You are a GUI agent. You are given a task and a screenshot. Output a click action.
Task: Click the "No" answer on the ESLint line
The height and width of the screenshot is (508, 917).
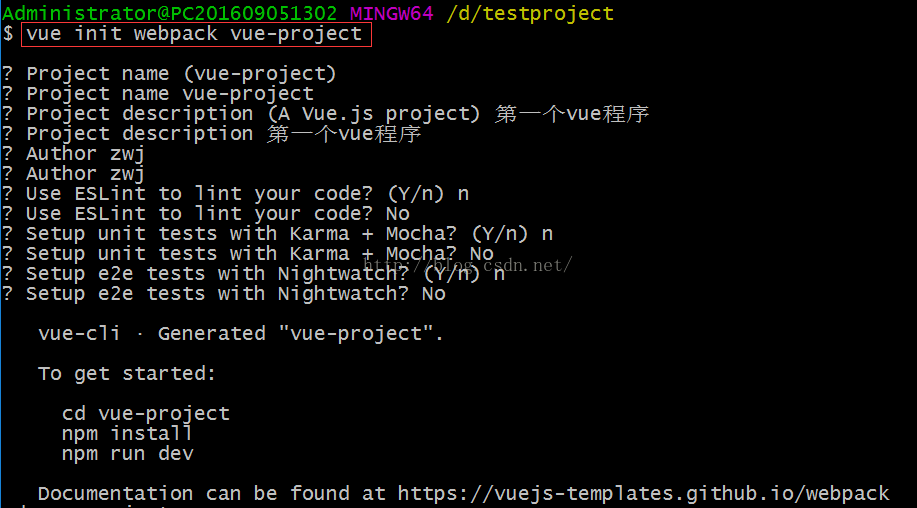(x=397, y=213)
